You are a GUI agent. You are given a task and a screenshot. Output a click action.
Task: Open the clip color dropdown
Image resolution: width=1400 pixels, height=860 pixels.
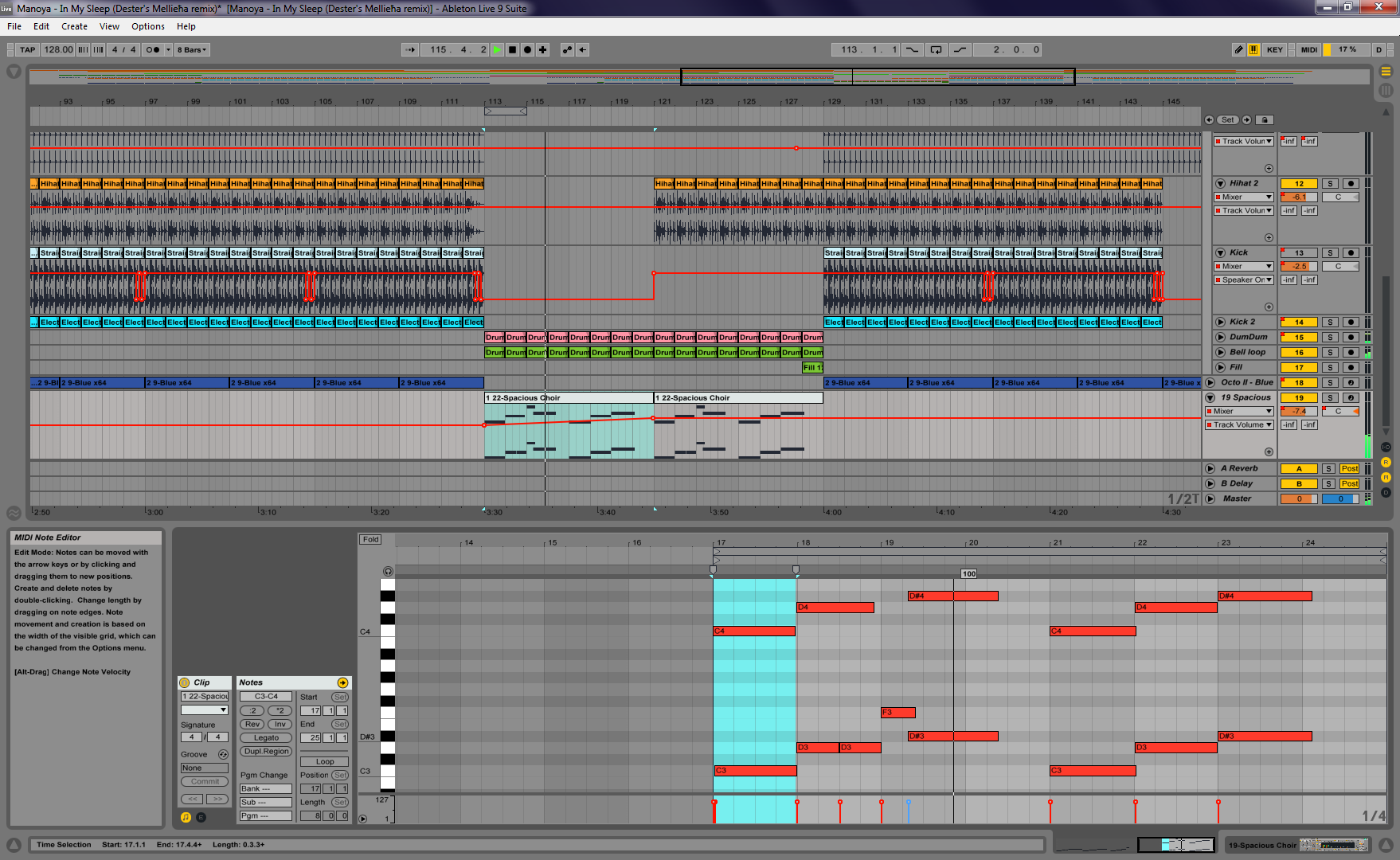pyautogui.click(x=205, y=709)
